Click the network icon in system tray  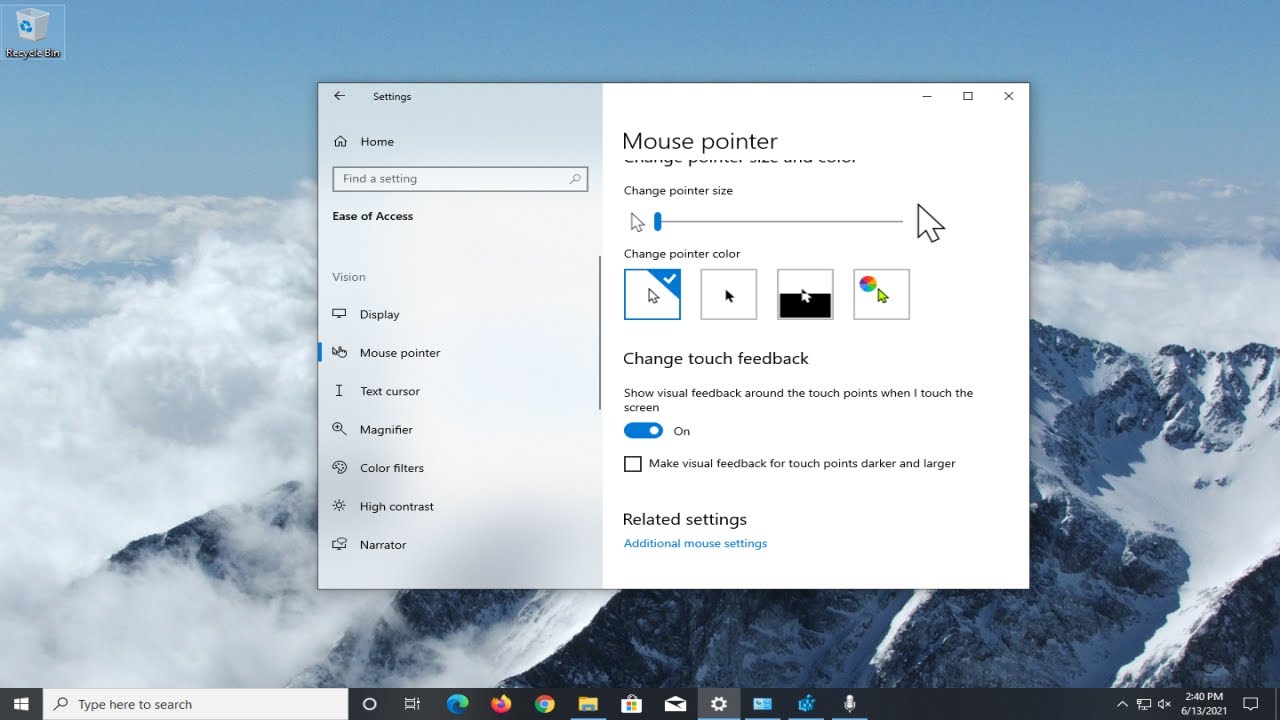[x=1144, y=704]
